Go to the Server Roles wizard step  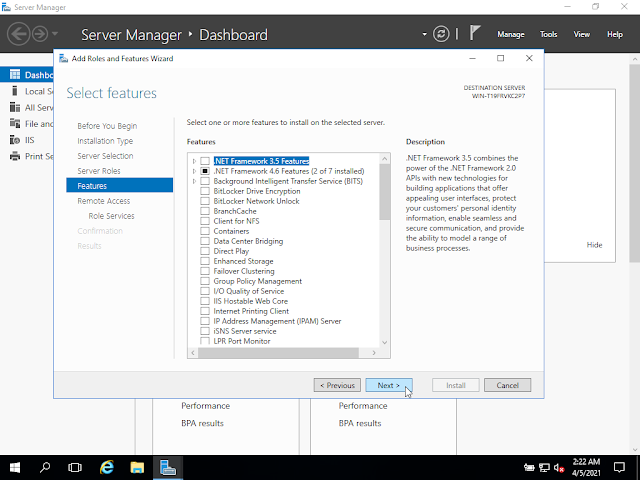(x=99, y=171)
